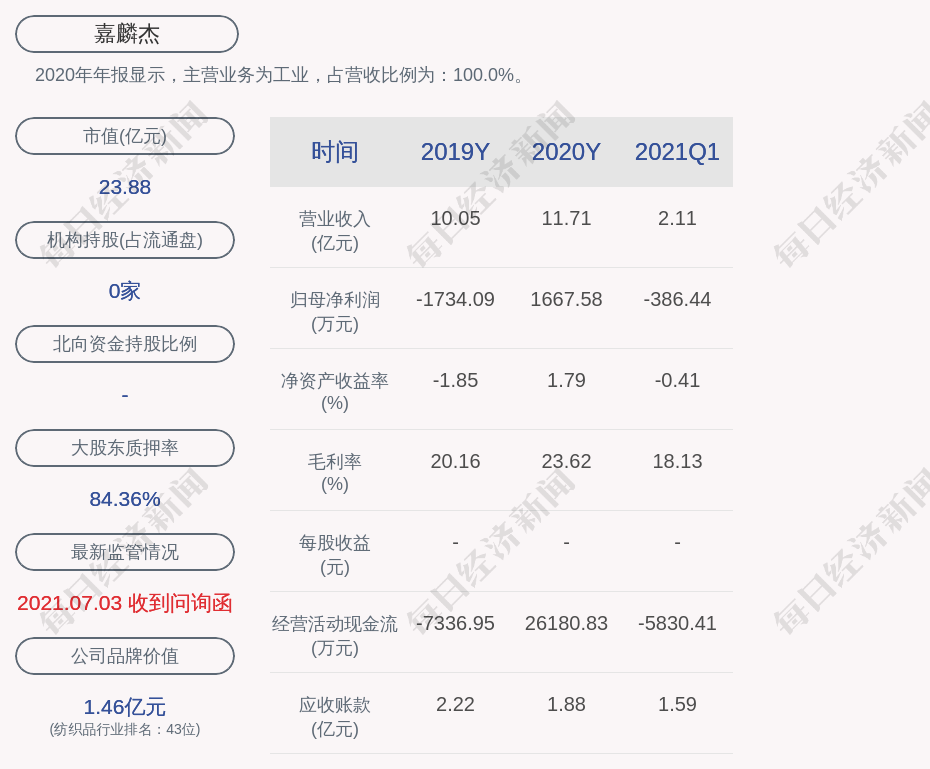Click the 机构持股(占流通盘) label pill
Image resolution: width=930 pixels, height=769 pixels.
(125, 240)
